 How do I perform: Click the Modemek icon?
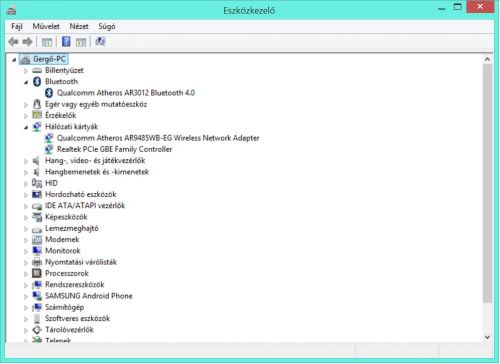click(37, 239)
